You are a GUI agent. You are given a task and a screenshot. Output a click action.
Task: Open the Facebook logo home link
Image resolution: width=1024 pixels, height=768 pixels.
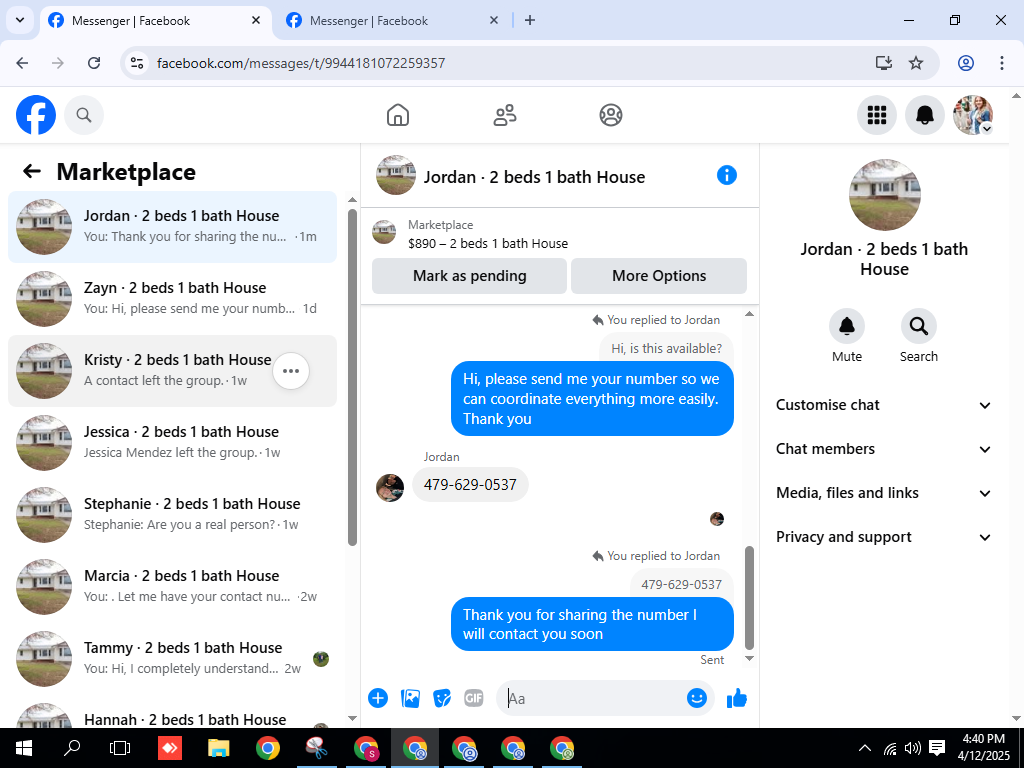tap(36, 115)
